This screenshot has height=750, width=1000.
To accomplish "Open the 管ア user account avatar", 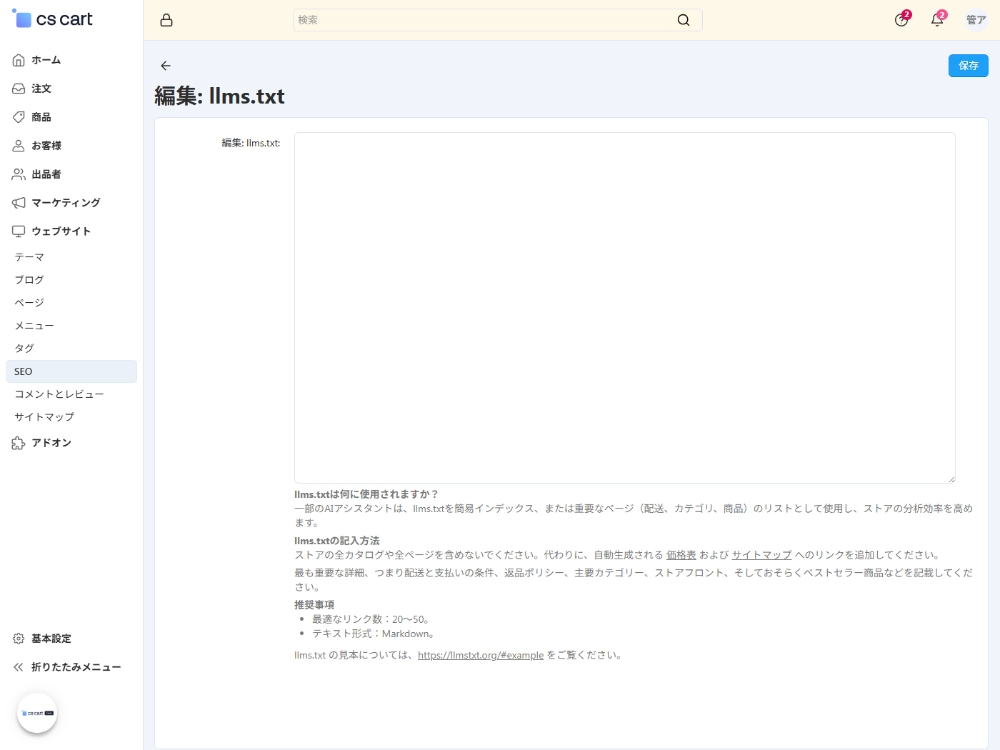I will click(976, 20).
